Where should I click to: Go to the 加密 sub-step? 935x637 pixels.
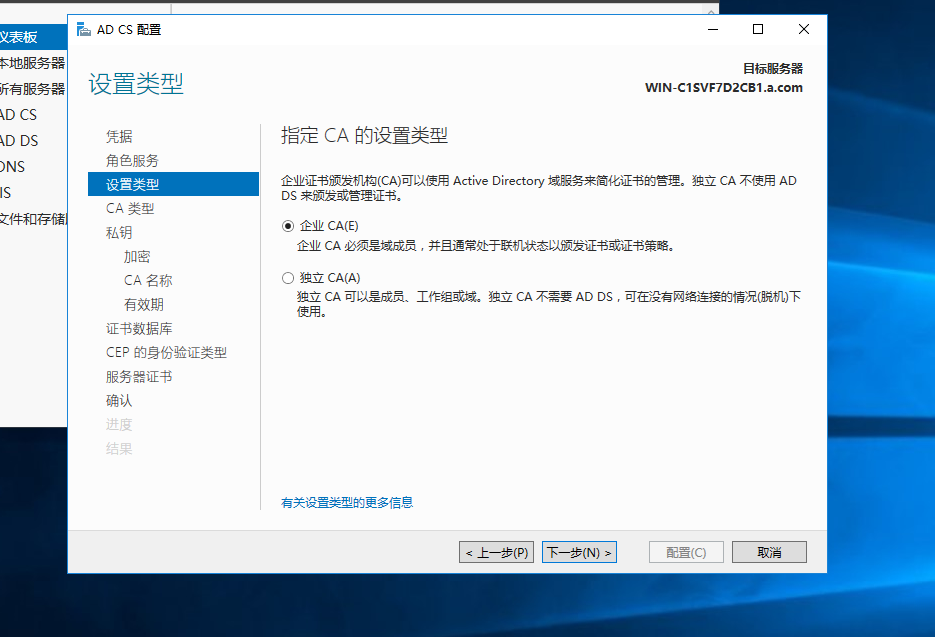point(137,256)
